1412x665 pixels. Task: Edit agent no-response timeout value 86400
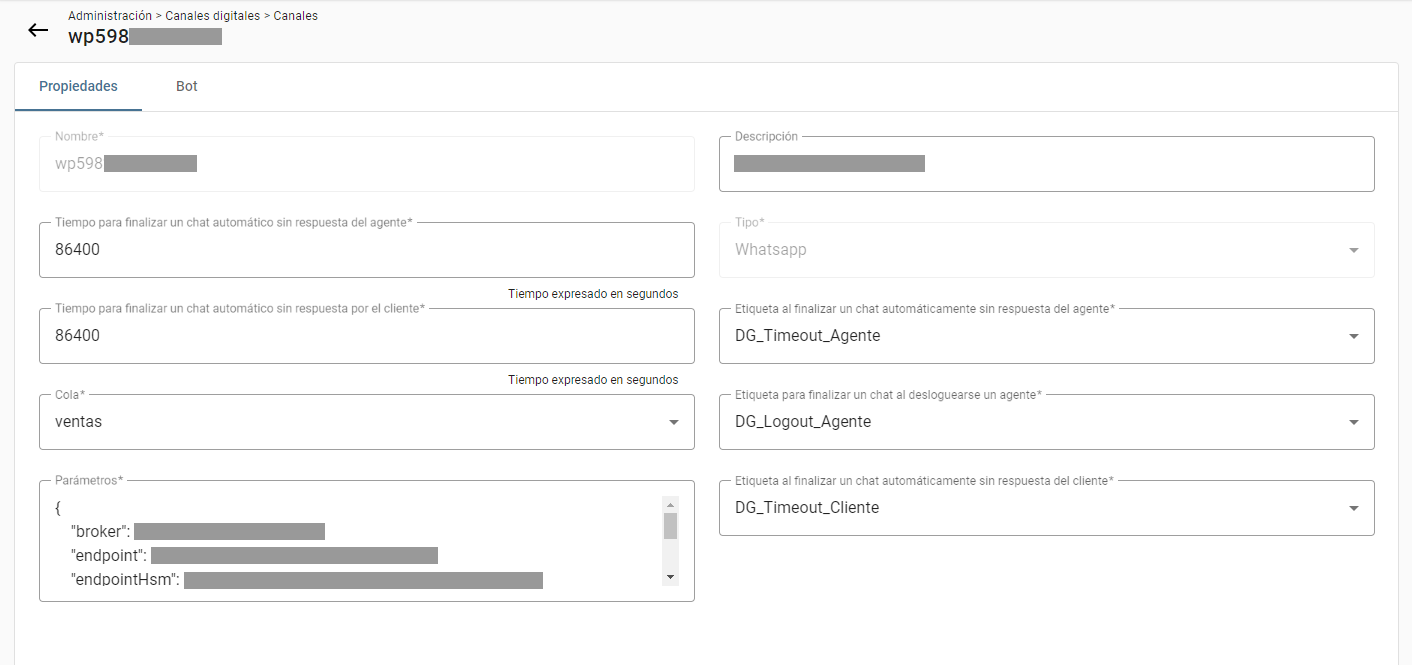coord(367,250)
